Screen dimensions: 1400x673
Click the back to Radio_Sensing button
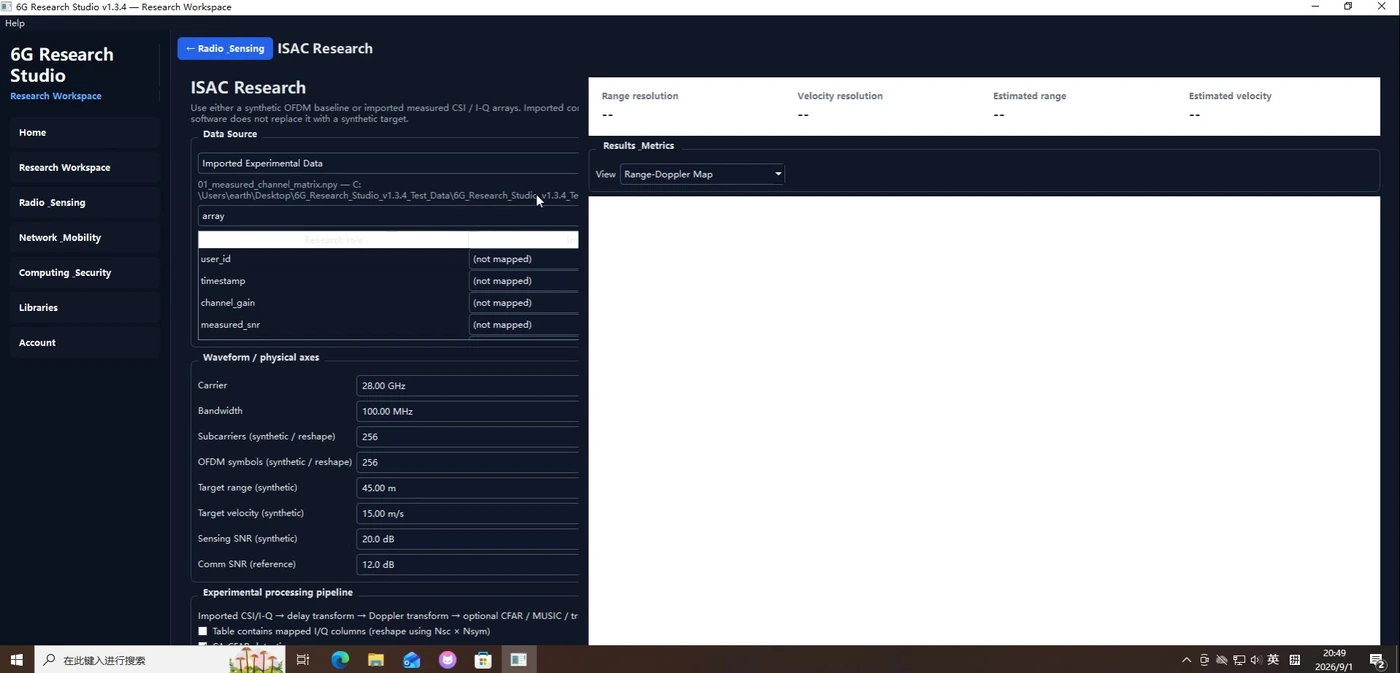pyautogui.click(x=225, y=48)
